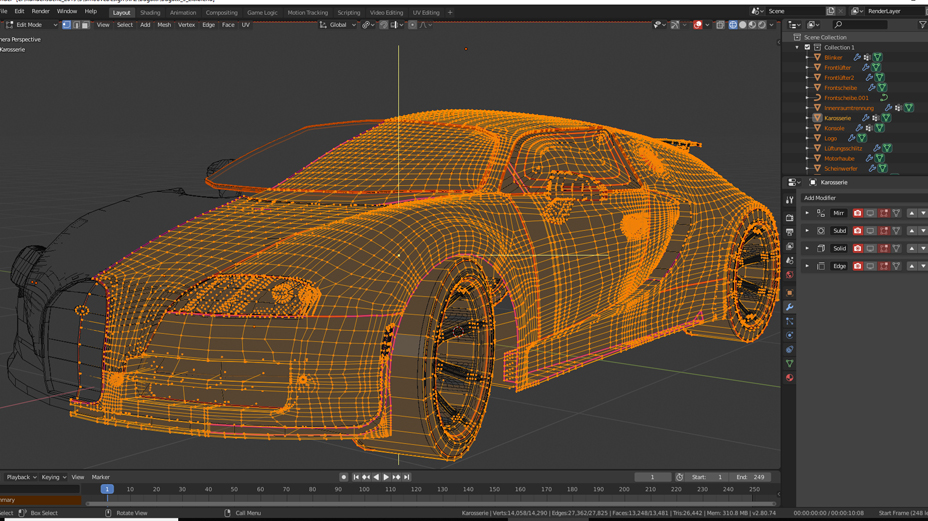
Task: Click the Edge Split modifier type icon
Action: tap(821, 266)
